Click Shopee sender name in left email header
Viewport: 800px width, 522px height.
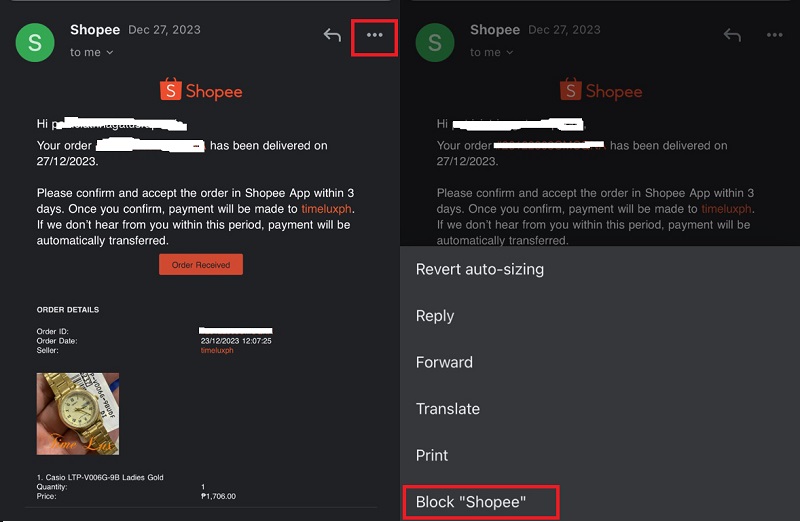coord(95,30)
